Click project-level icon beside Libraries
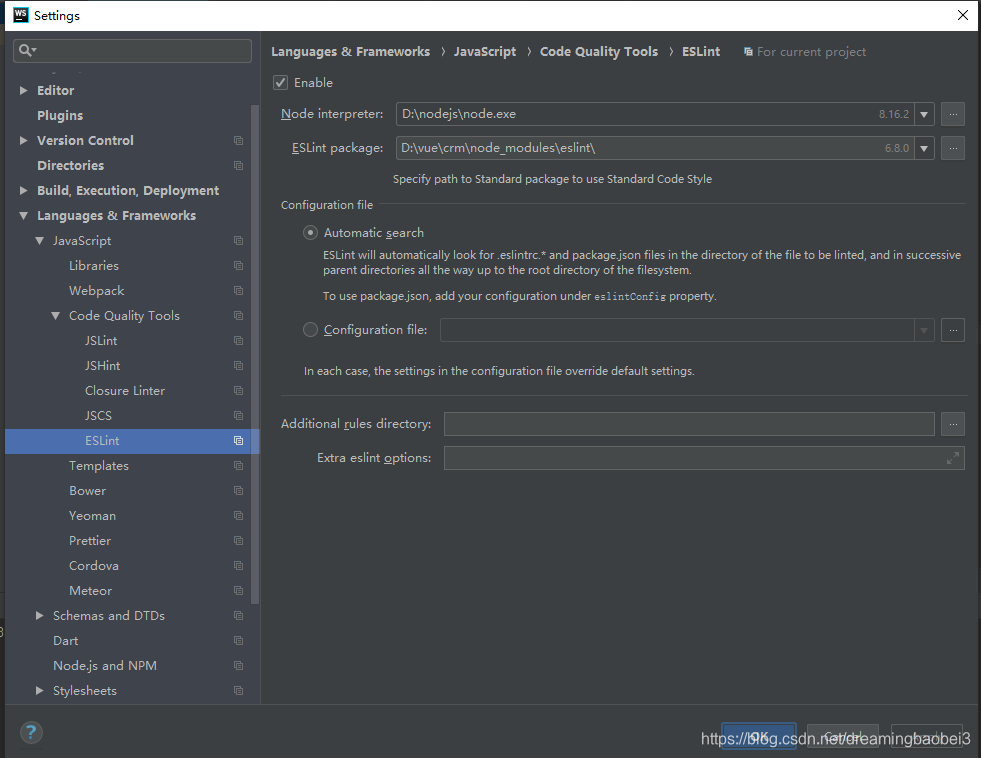981x758 pixels. tap(238, 265)
